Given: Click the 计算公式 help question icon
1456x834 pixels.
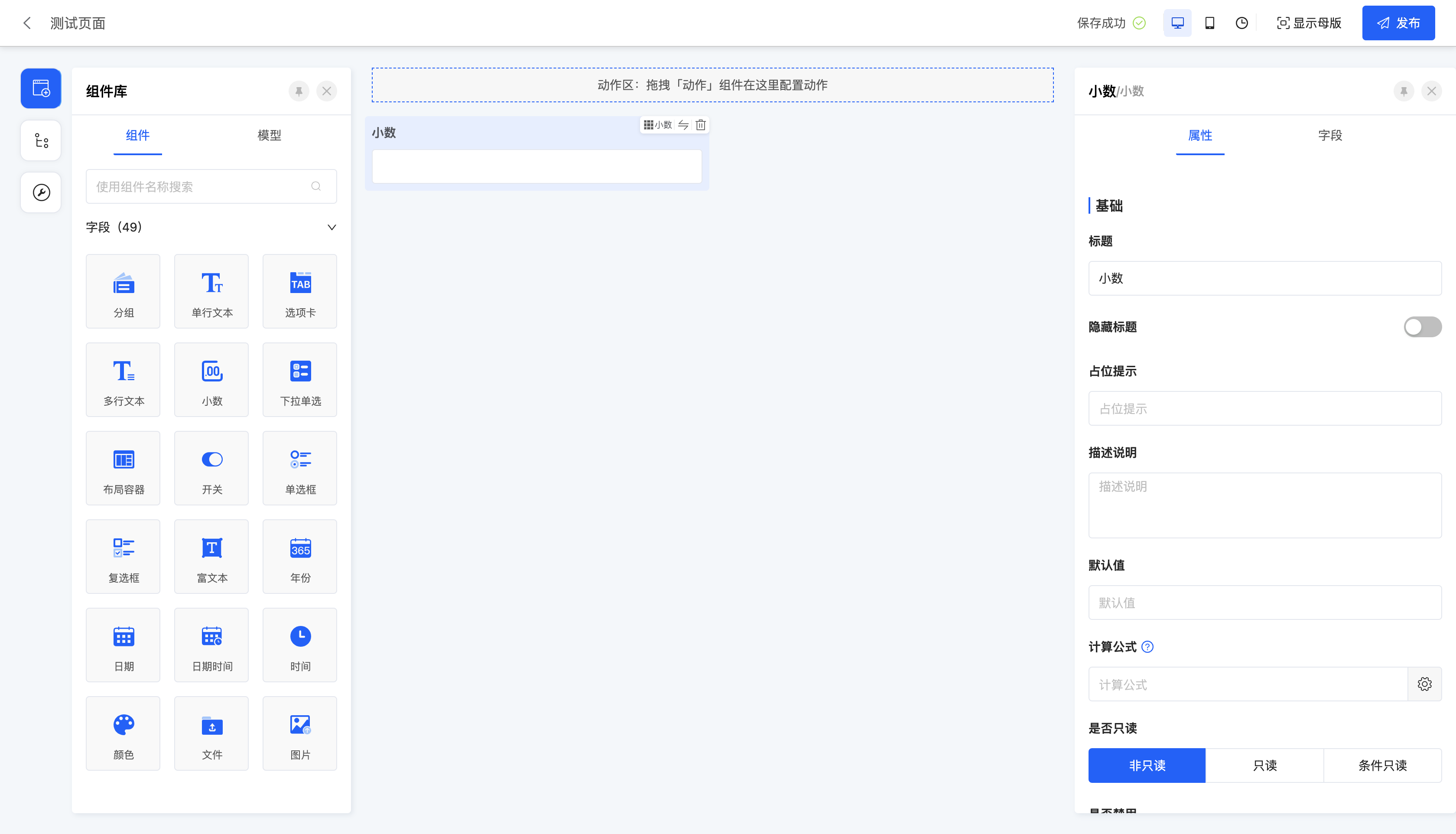Looking at the screenshot, I should 1147,647.
